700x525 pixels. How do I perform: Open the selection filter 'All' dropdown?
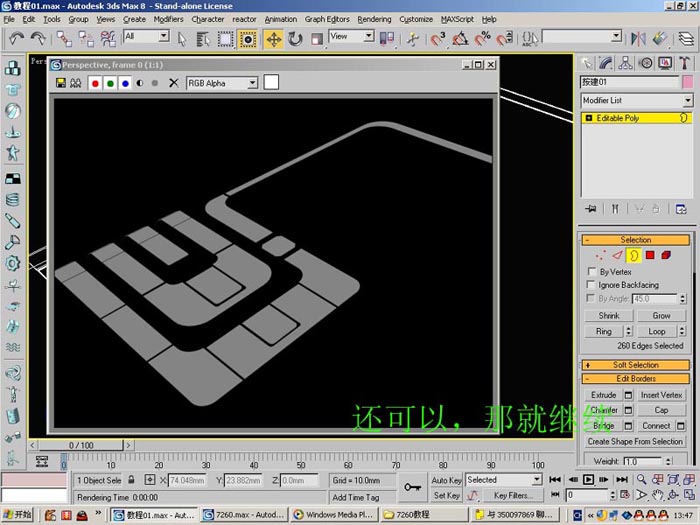164,36
